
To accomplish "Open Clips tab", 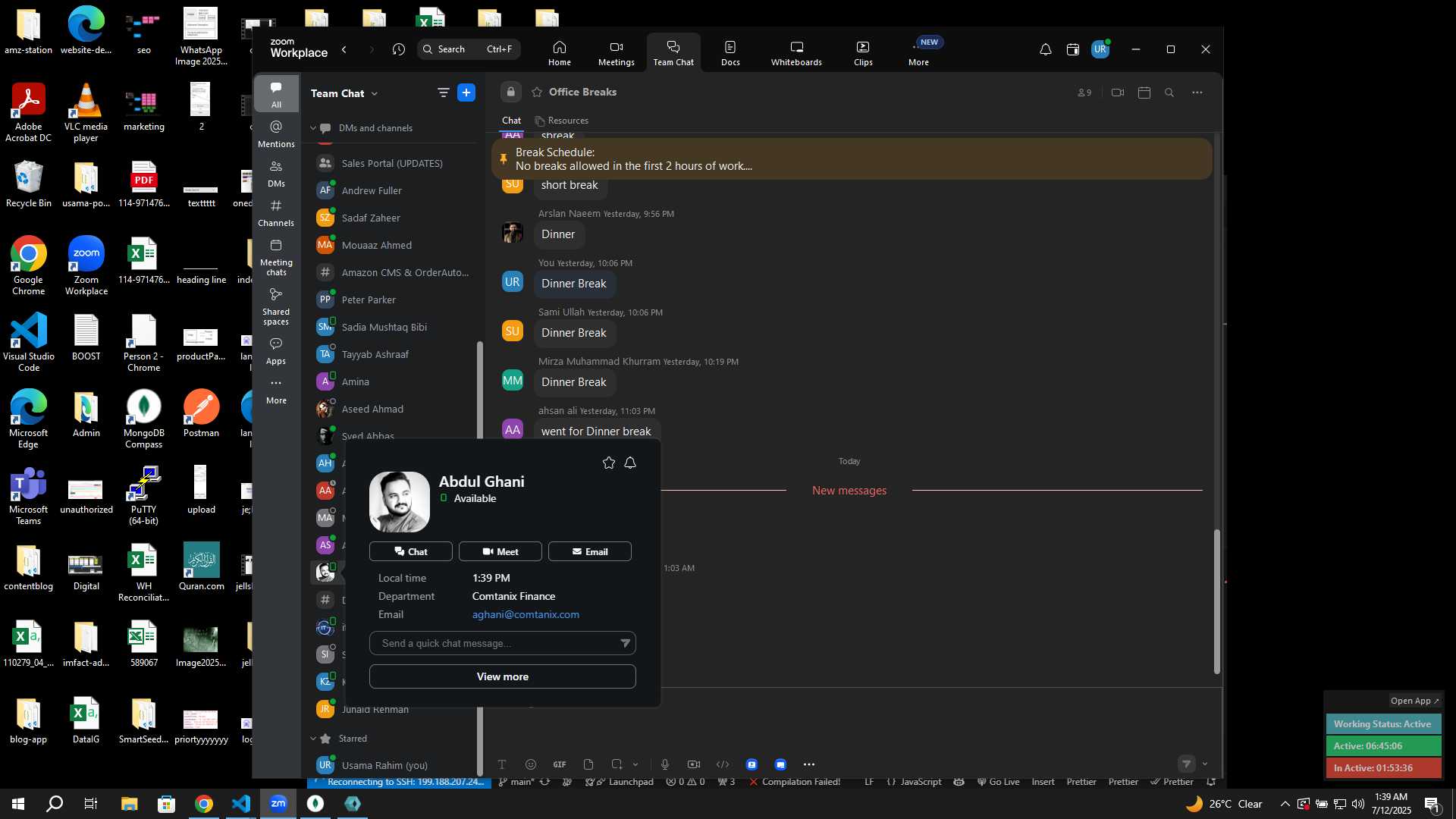I will 863,52.
